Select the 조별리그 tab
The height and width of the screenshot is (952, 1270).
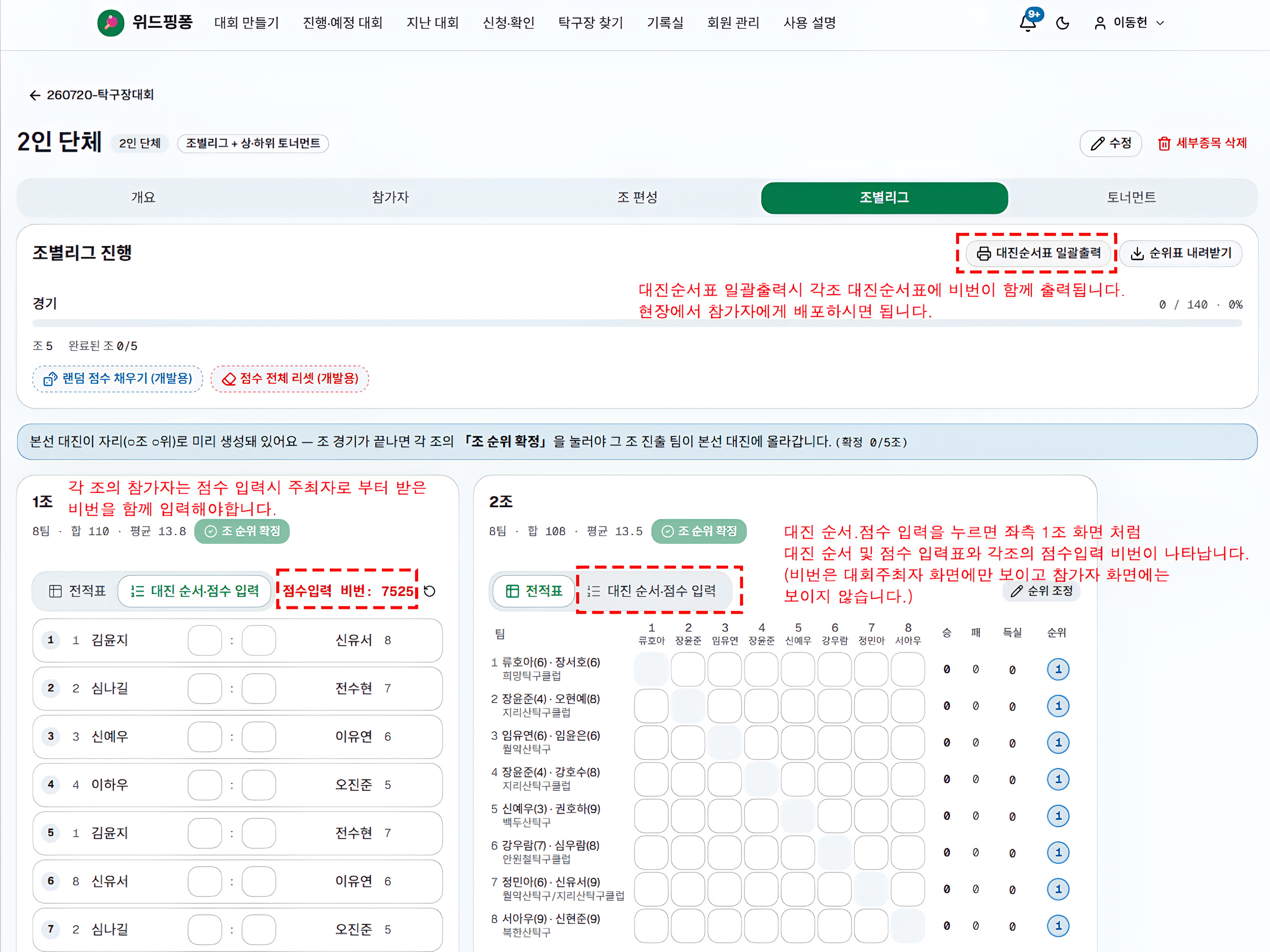coord(884,198)
